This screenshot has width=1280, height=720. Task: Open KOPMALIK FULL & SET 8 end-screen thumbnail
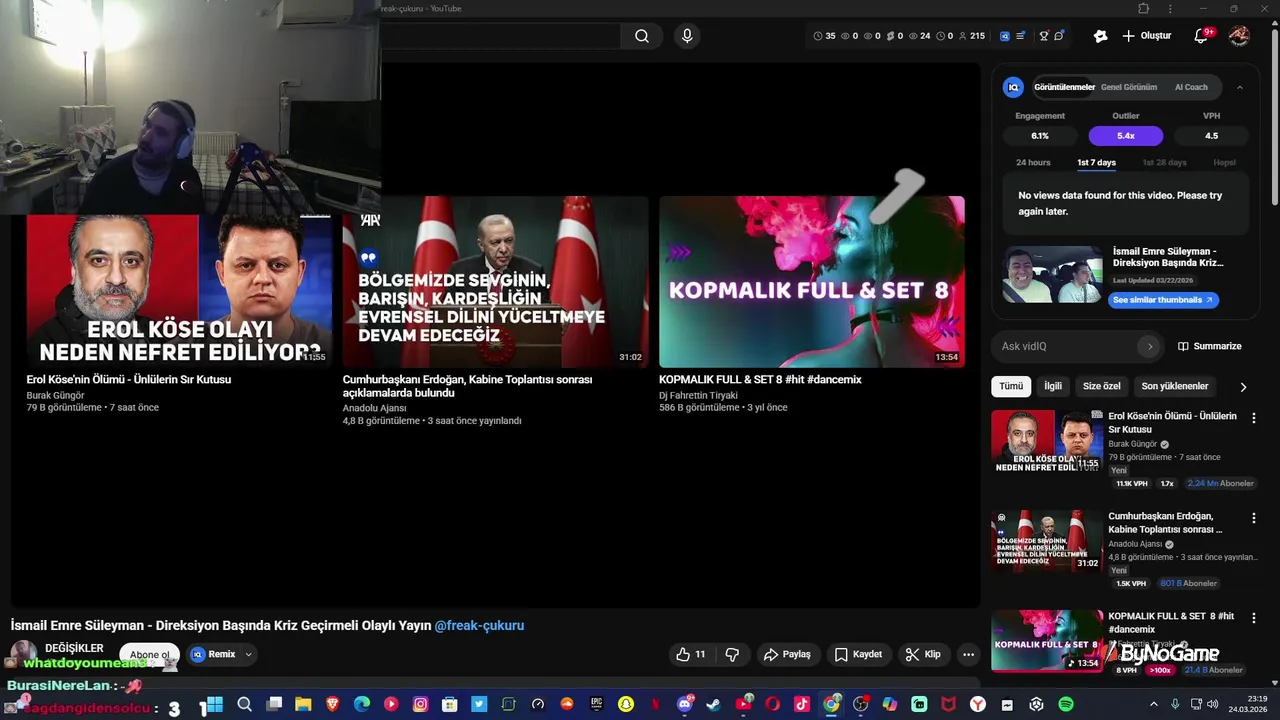[x=811, y=282]
